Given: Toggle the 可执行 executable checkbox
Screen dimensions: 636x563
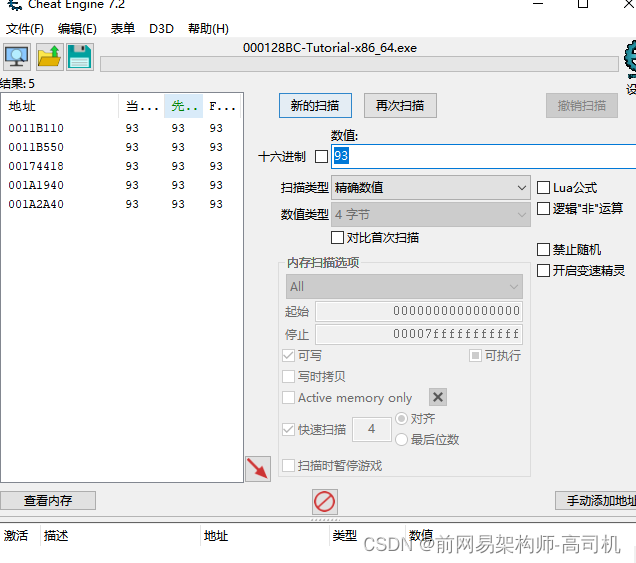Looking at the screenshot, I should (x=475, y=356).
